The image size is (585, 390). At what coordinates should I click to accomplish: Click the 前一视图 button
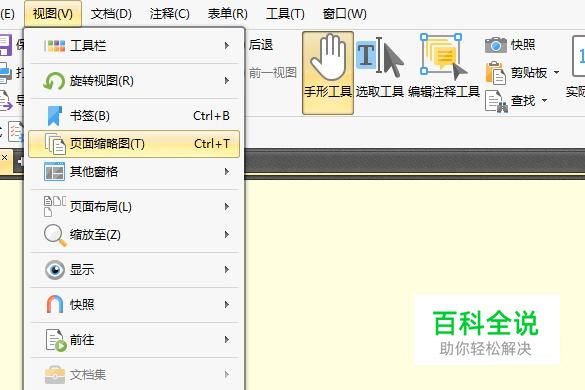tap(273, 73)
